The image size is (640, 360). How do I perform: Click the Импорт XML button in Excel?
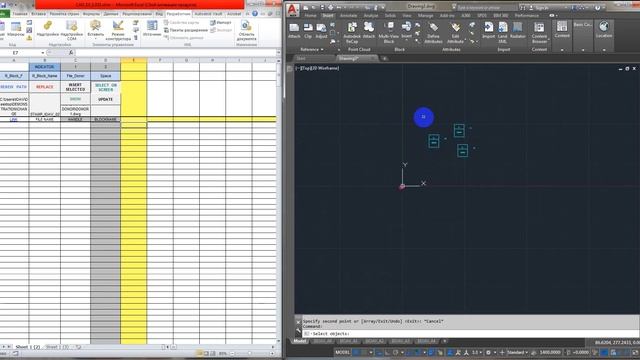221,23
